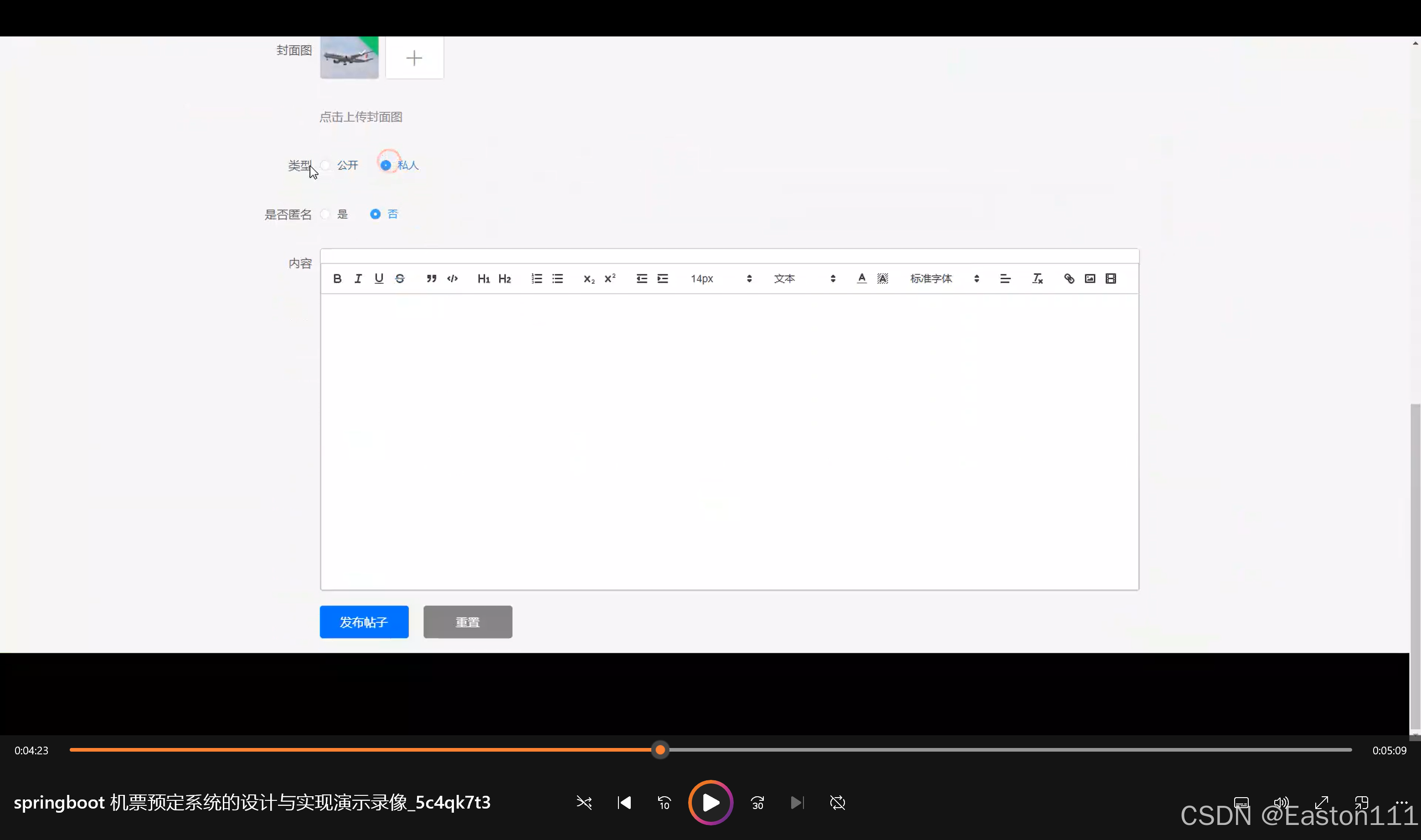Open the more options menu
Viewport: 1421px width, 840px height.
[x=1402, y=802]
